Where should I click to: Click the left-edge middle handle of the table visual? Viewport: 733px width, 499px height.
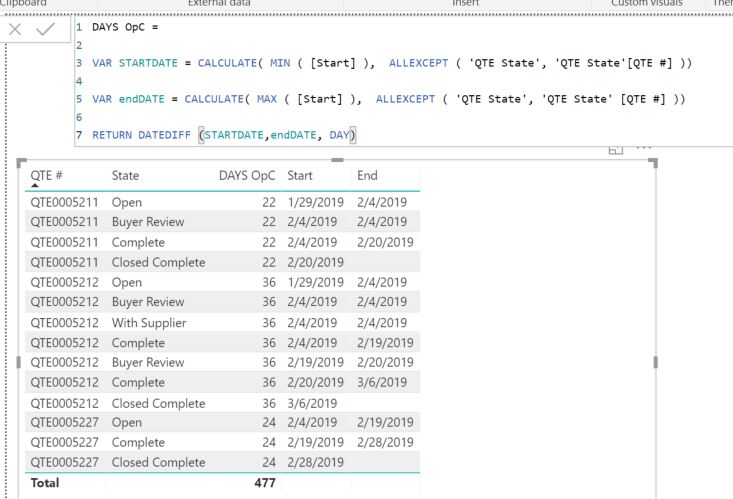point(19,362)
